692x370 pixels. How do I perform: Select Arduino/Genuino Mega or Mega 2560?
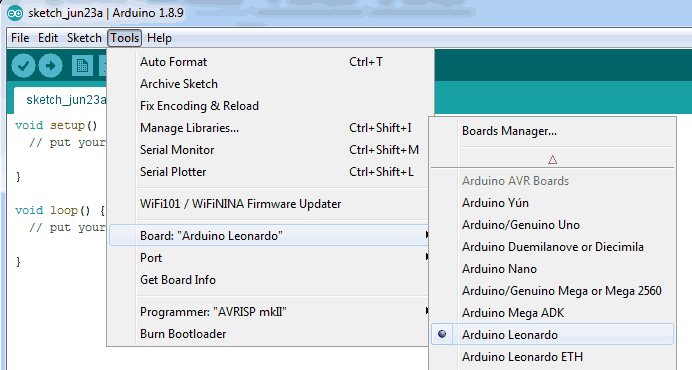point(553,291)
